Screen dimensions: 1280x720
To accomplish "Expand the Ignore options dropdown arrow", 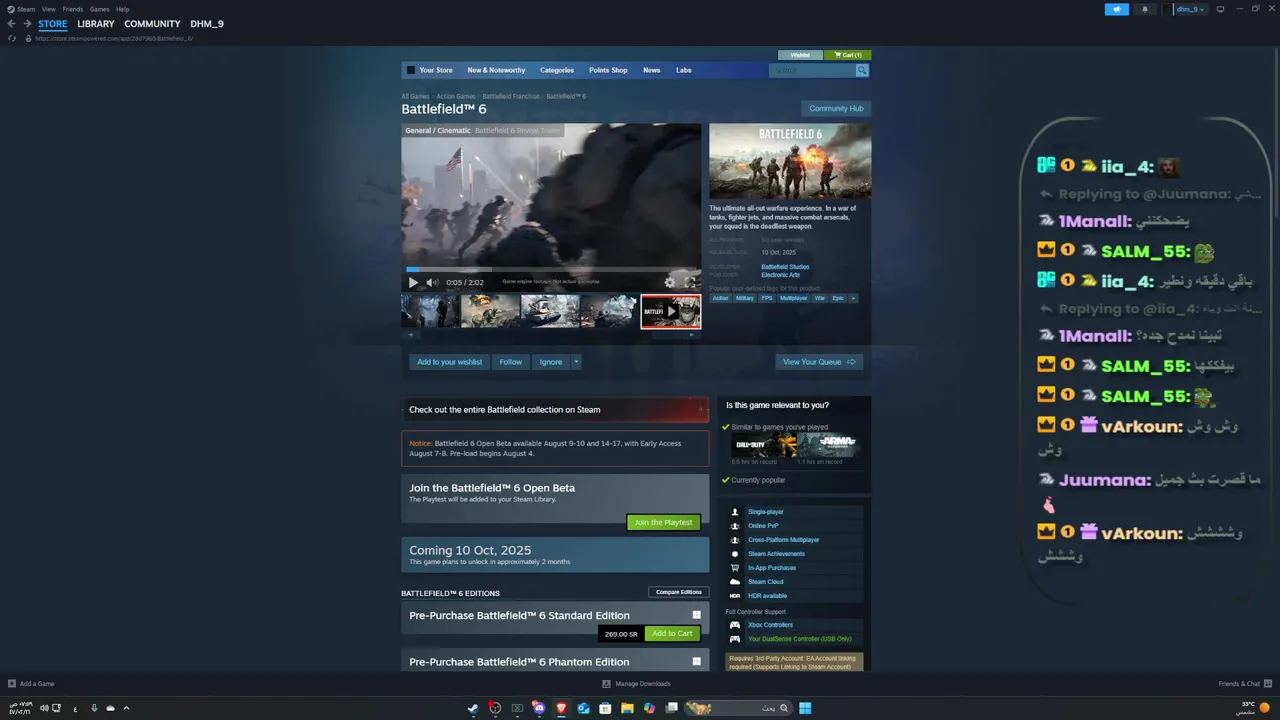I will click(576, 362).
